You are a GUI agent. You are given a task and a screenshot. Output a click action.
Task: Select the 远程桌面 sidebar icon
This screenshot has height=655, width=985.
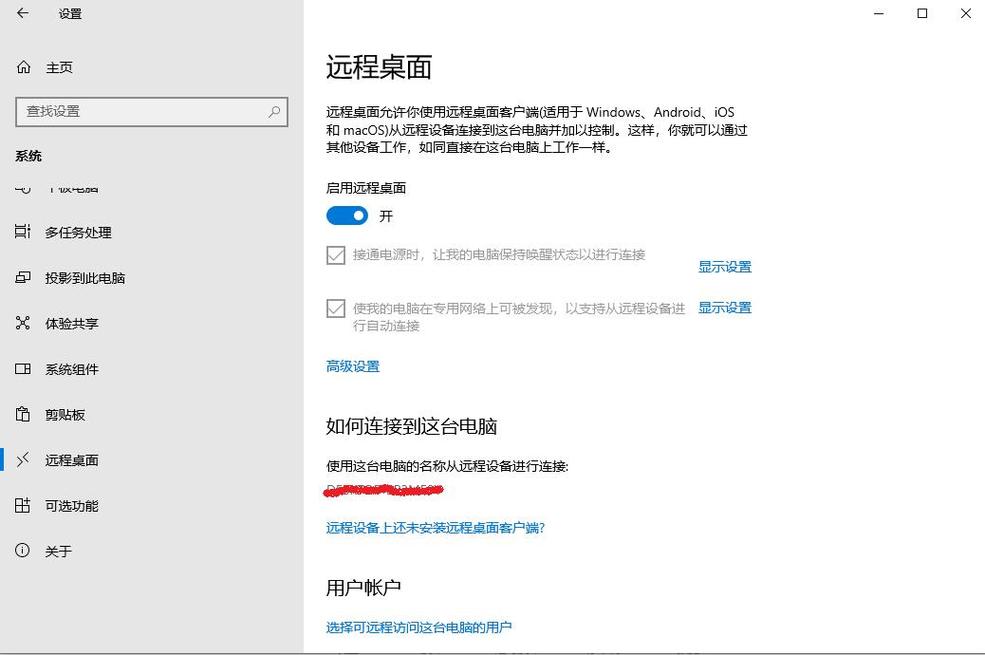point(23,460)
